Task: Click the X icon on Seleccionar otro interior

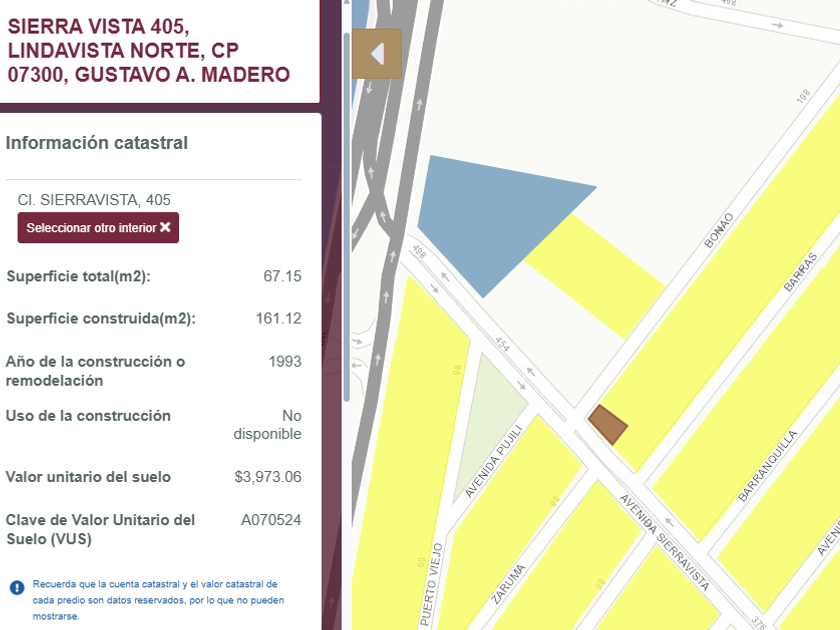Action: click(165, 227)
